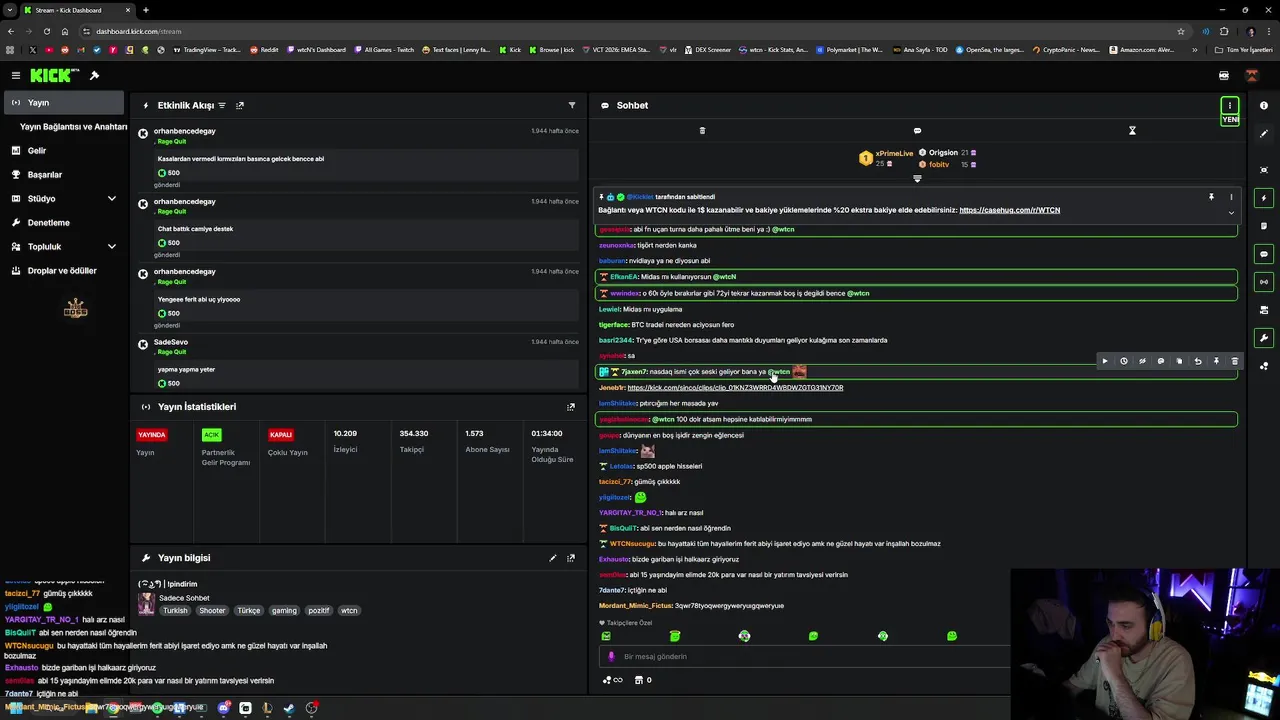Screen dimensions: 1280x720
Task: Open the pinned message three-dot menu
Action: 1231,197
